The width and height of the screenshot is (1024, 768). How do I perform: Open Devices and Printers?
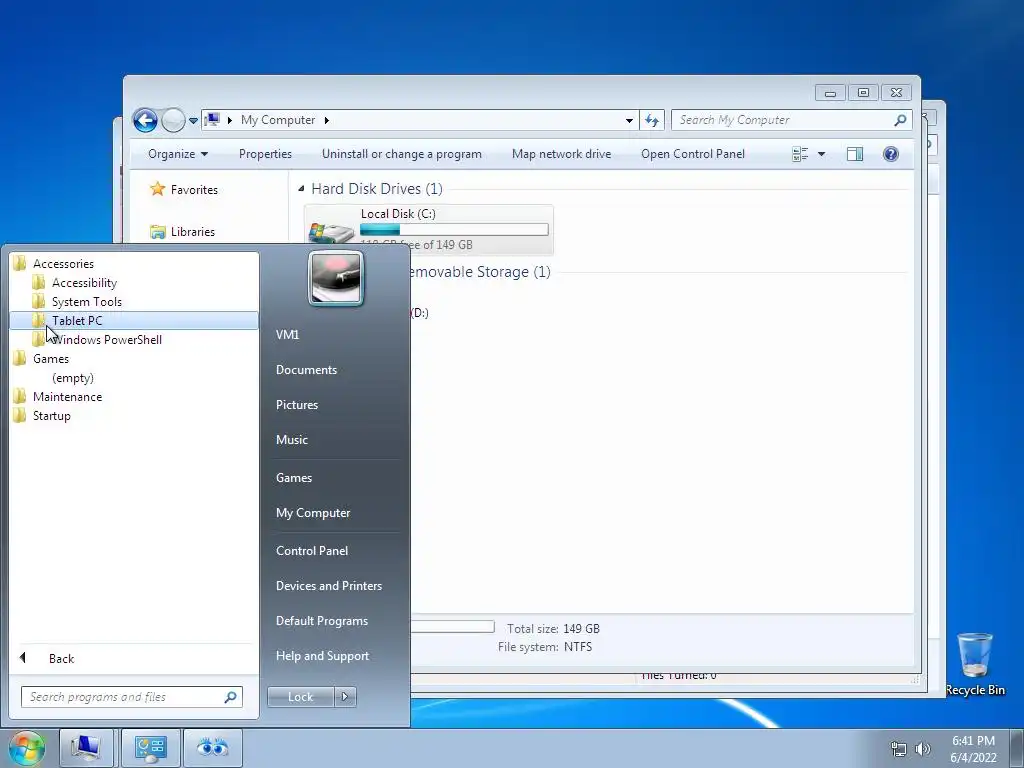coord(328,586)
